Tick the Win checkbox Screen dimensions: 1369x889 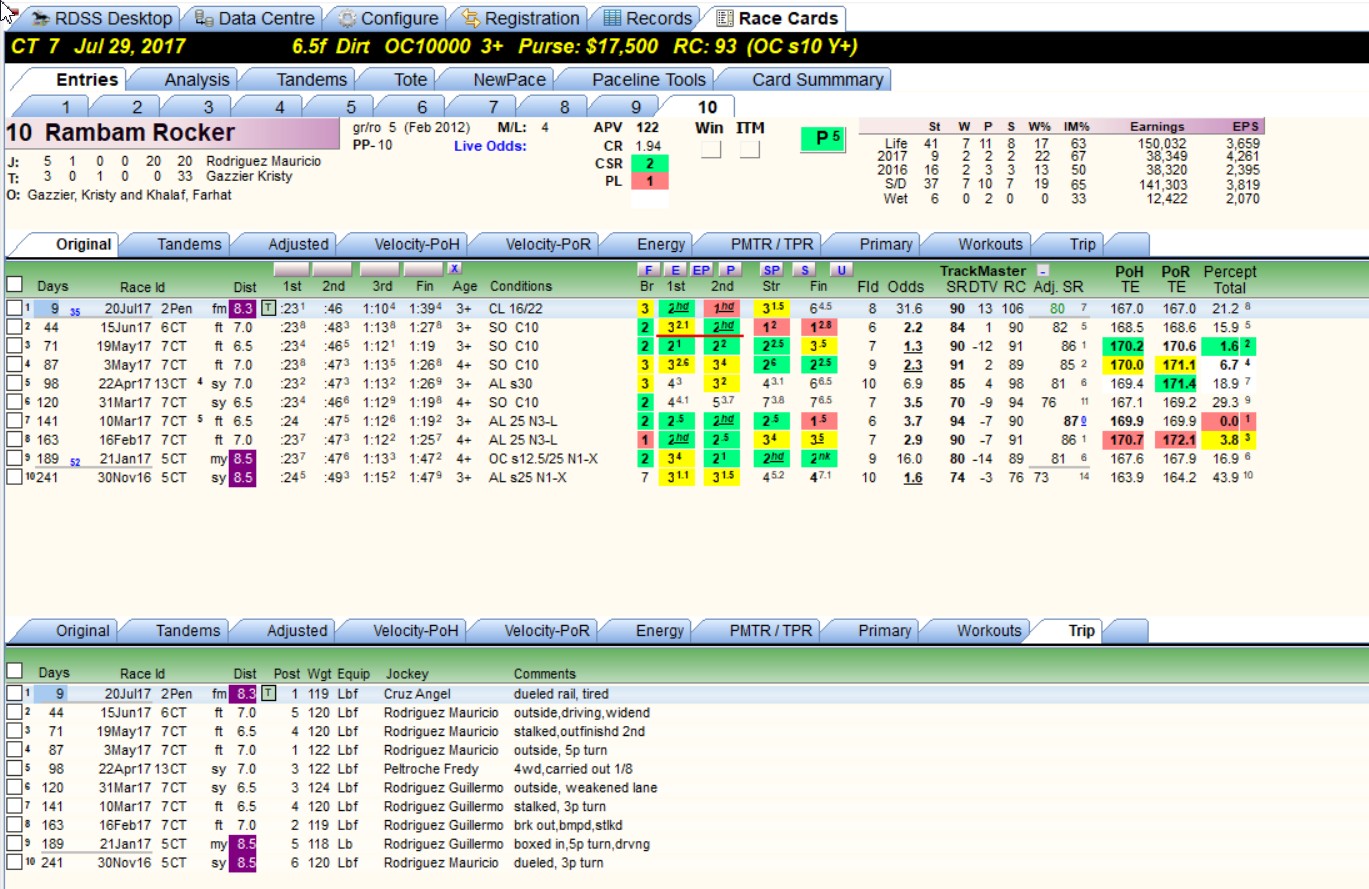coord(711,149)
